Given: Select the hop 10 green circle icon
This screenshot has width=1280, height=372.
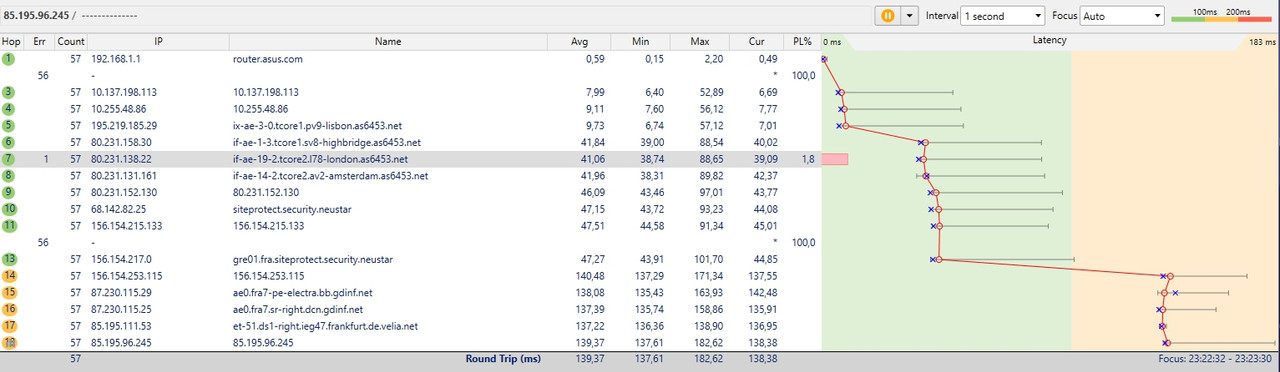Looking at the screenshot, I should pyautogui.click(x=9, y=209).
